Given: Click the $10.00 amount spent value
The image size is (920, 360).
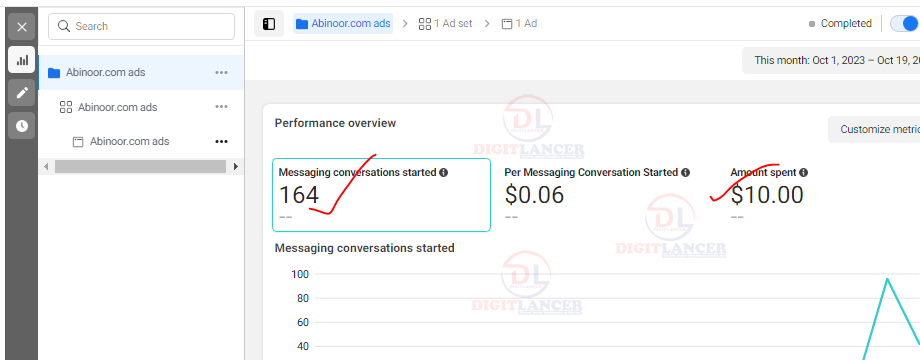Looking at the screenshot, I should click(767, 195).
